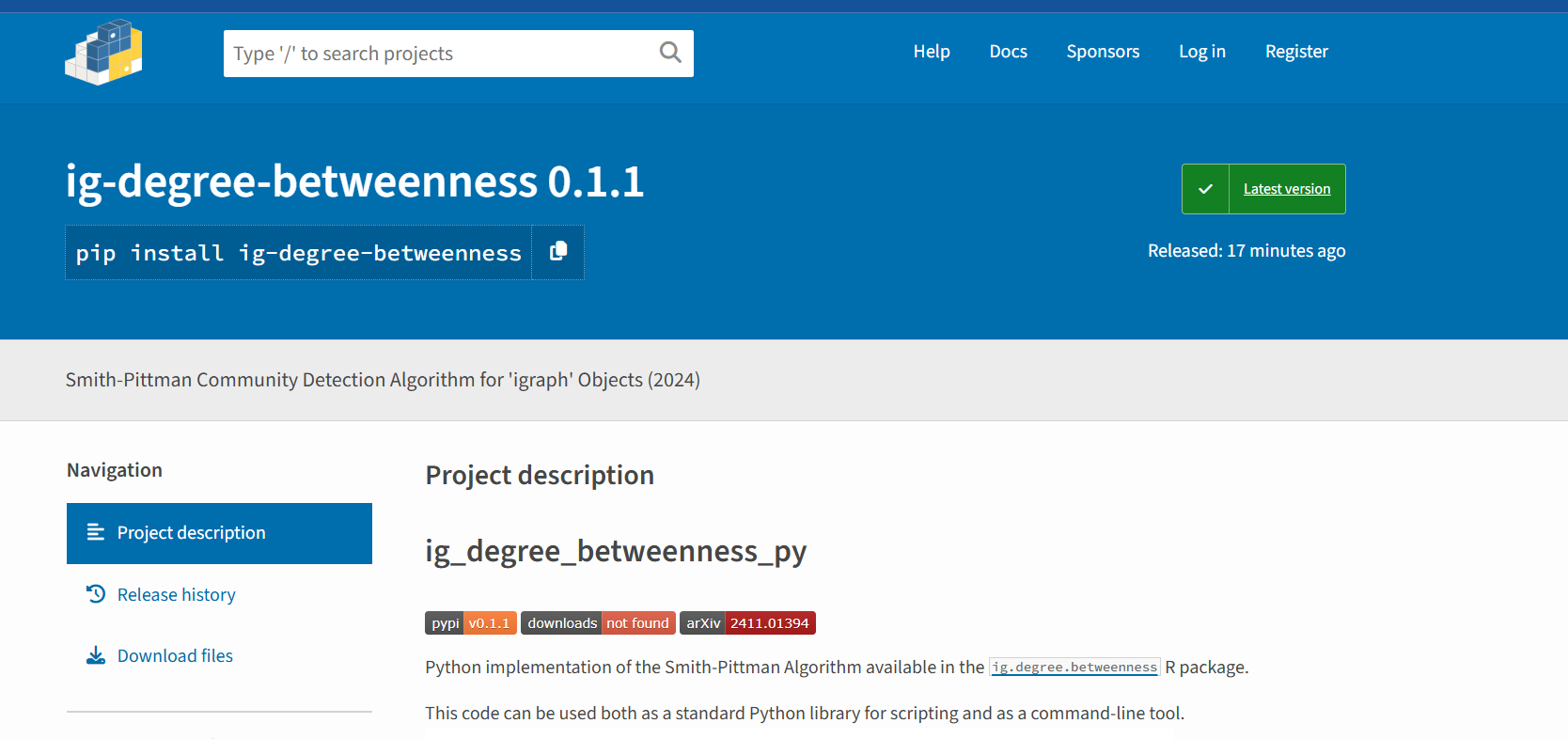Click the ig-degree-betweenness 0.1.1 title
The width and height of the screenshot is (1568, 739).
click(354, 181)
